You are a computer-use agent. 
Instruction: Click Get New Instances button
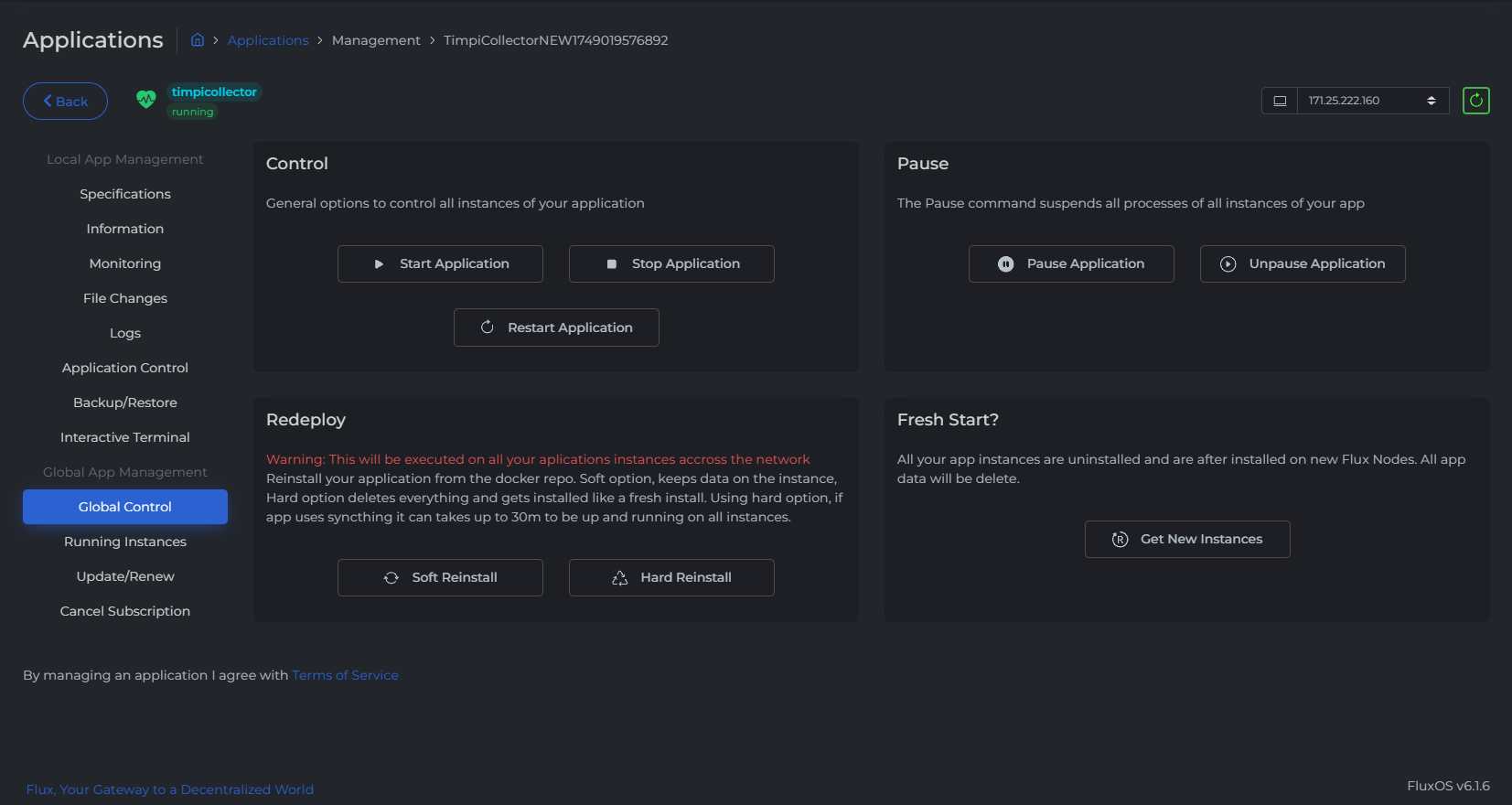point(1187,540)
